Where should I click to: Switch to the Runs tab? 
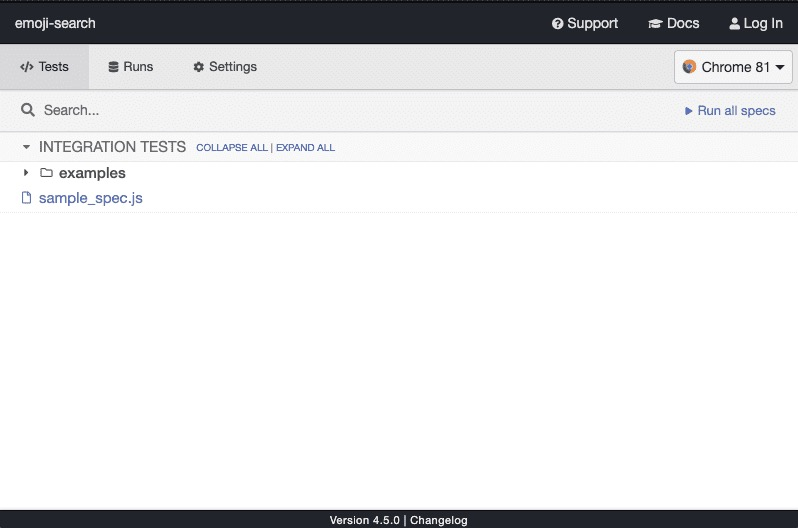coord(131,67)
